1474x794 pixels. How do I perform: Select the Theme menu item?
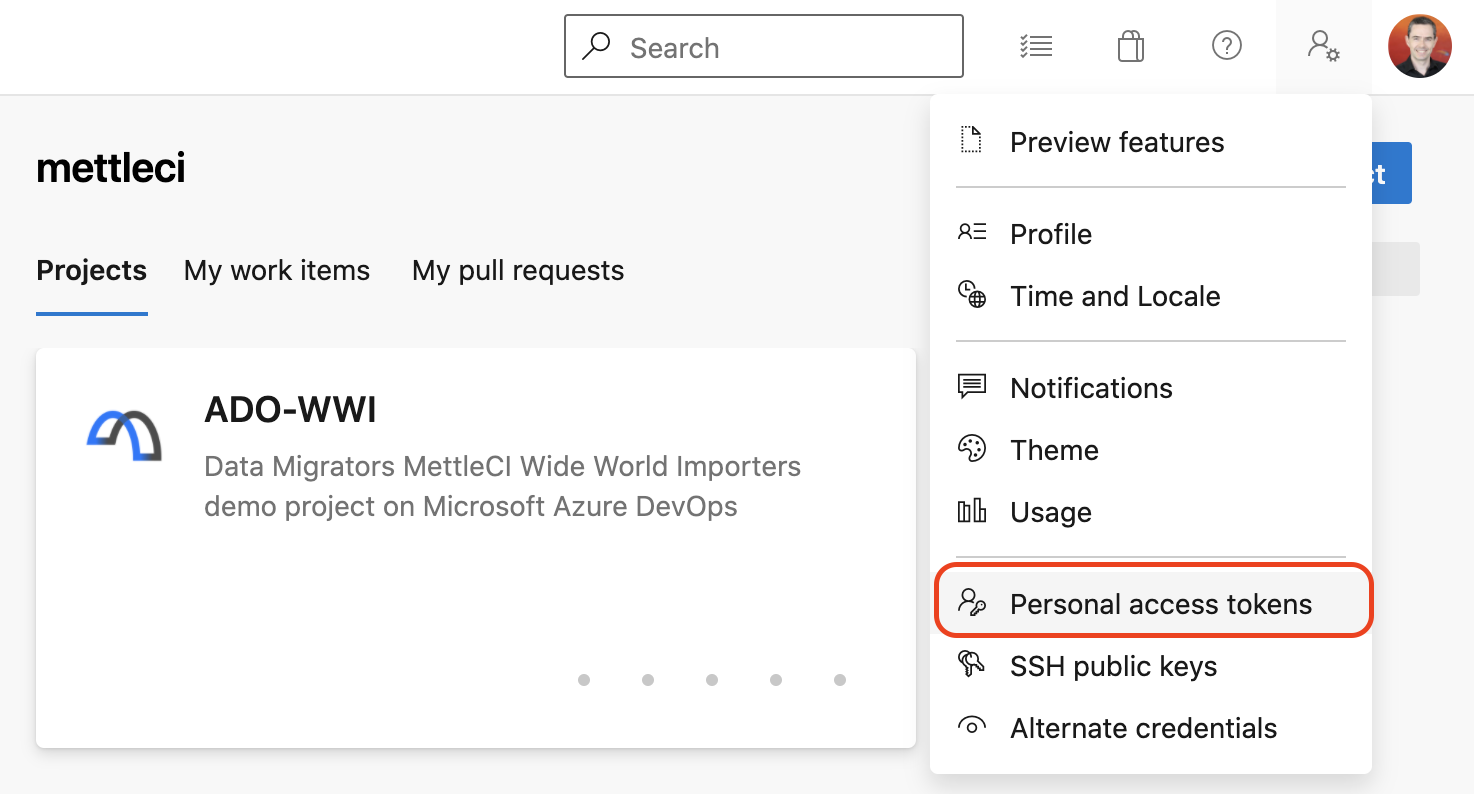coord(1054,450)
